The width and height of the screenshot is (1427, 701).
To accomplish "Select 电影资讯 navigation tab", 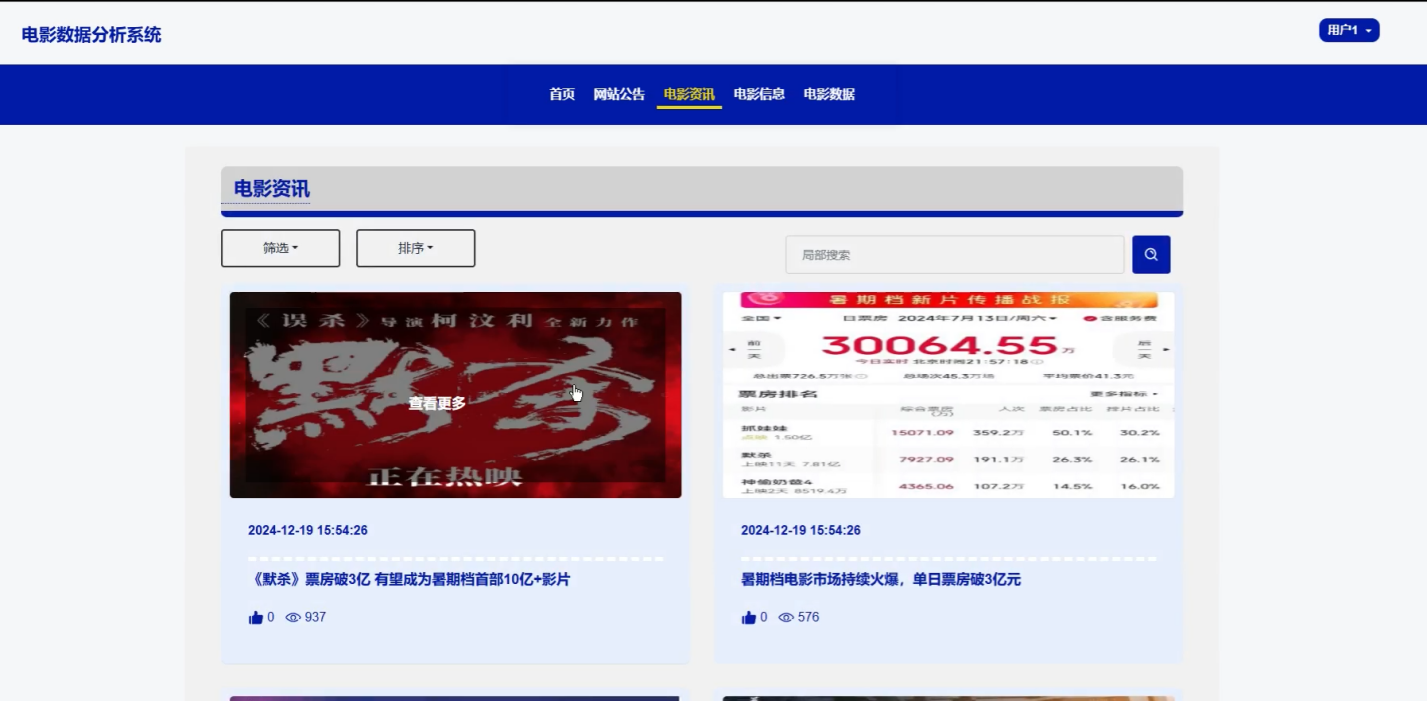I will click(x=689, y=94).
